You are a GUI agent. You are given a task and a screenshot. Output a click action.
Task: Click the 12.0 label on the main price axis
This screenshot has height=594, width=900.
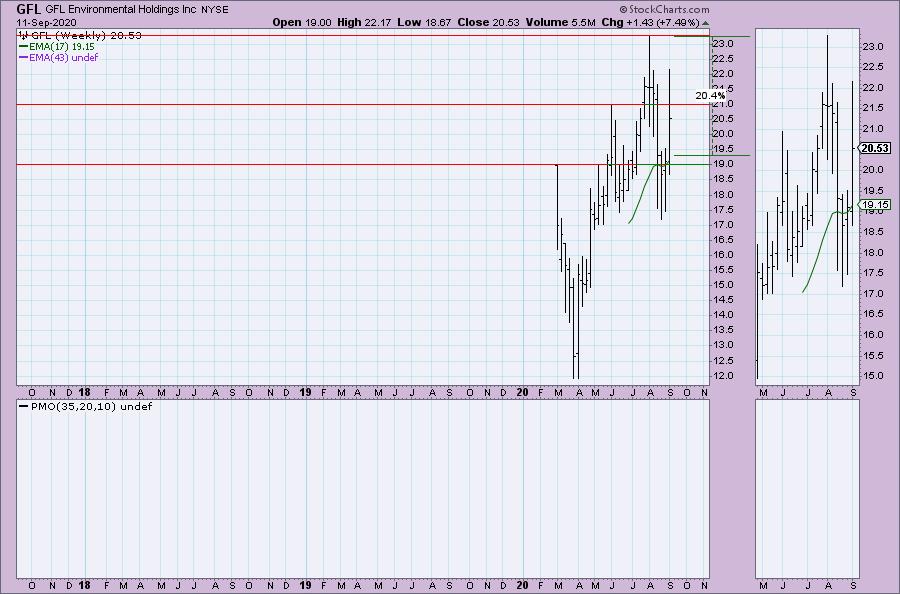point(722,375)
